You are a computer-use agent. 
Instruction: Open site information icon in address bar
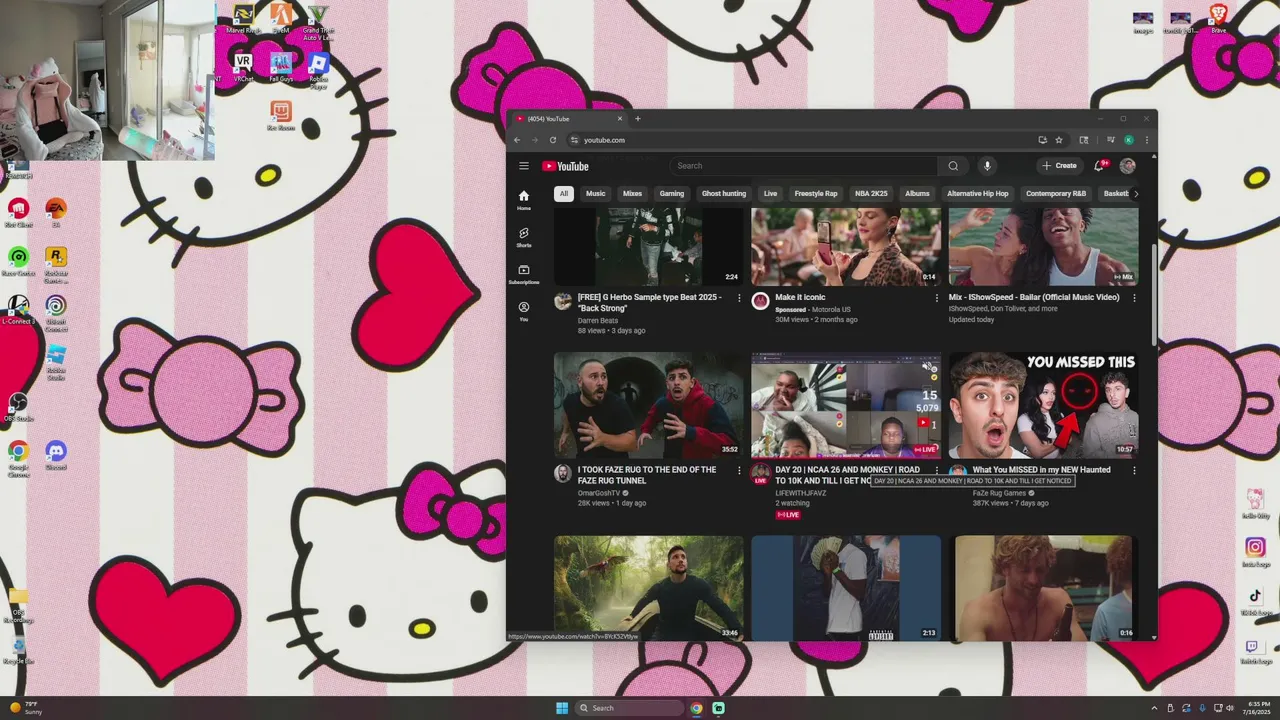(574, 140)
